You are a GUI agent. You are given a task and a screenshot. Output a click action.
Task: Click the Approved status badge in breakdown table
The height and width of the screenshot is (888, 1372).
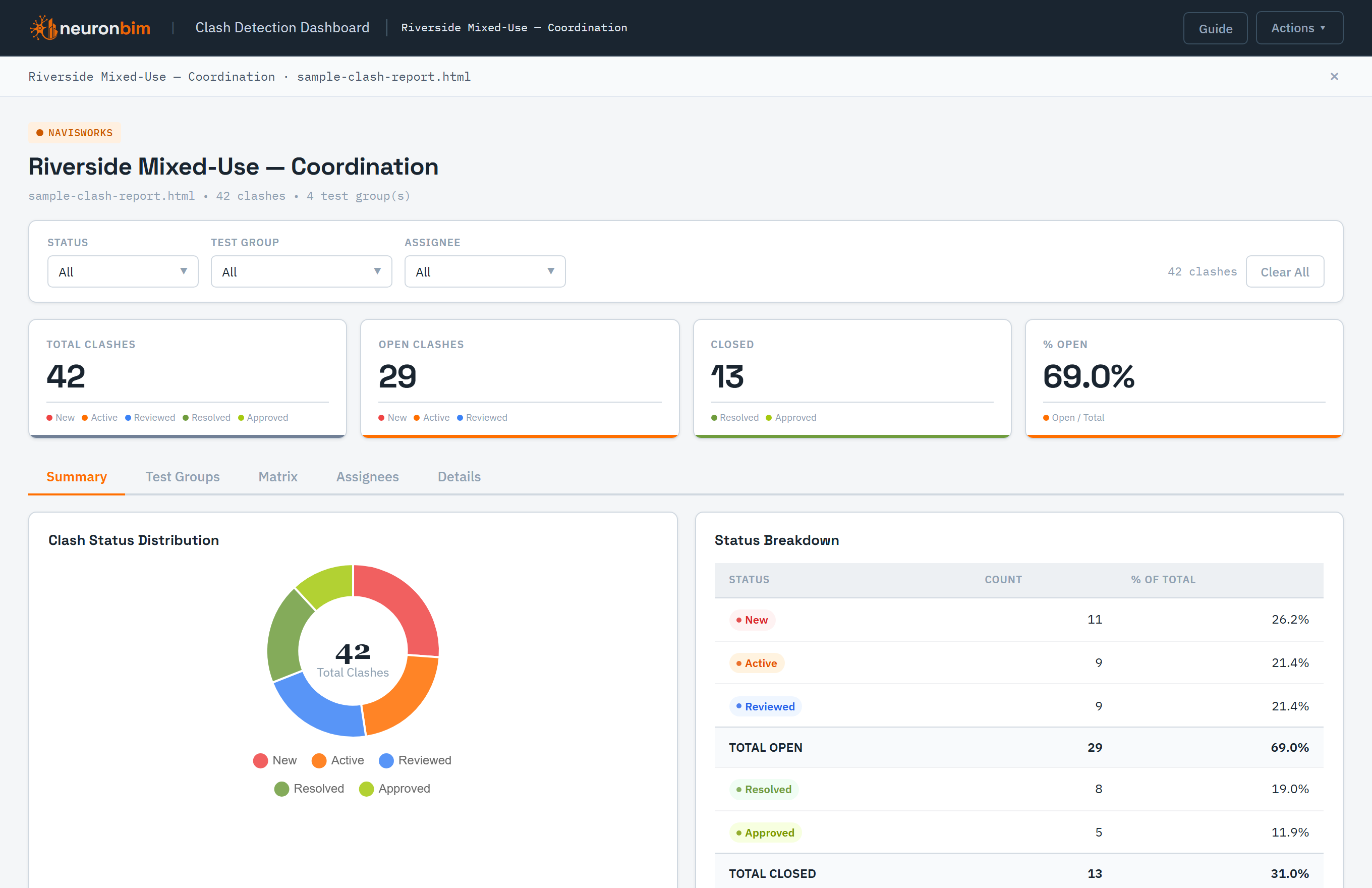765,832
